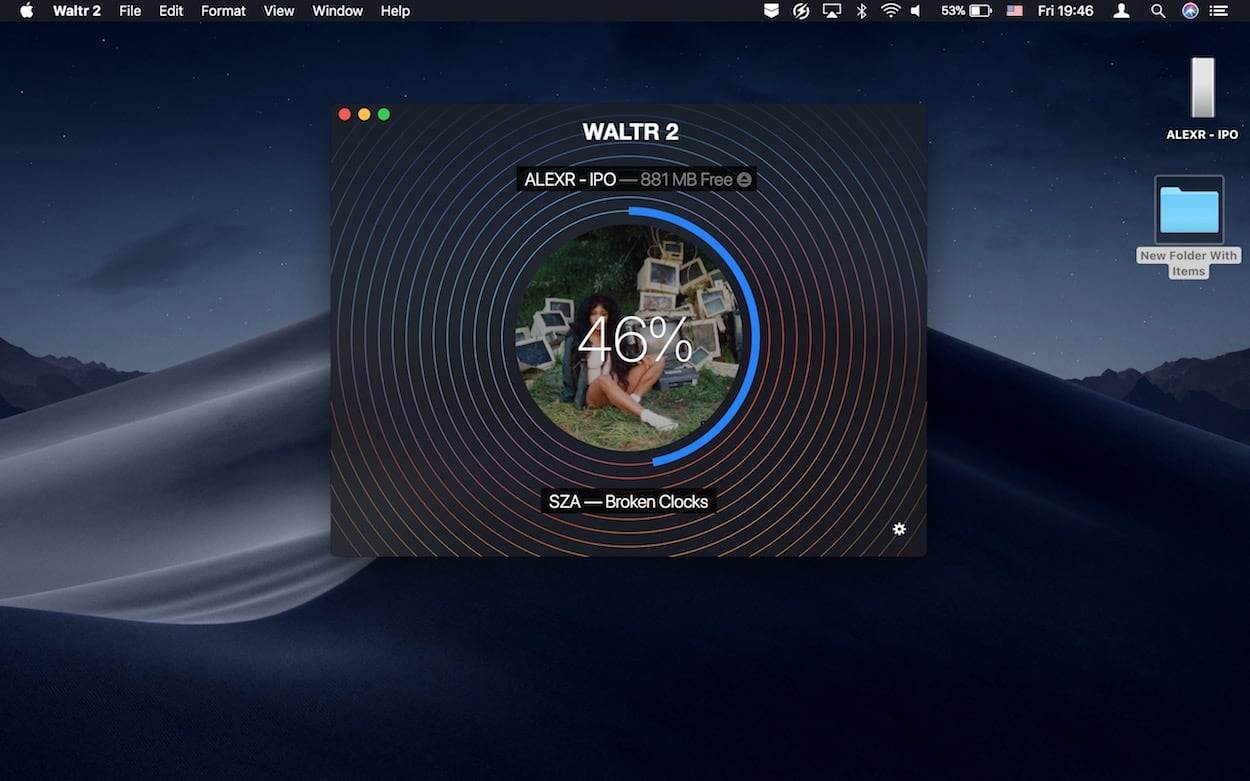The width and height of the screenshot is (1250, 781).
Task: Open the WALTR settings gear
Action: [x=899, y=529]
